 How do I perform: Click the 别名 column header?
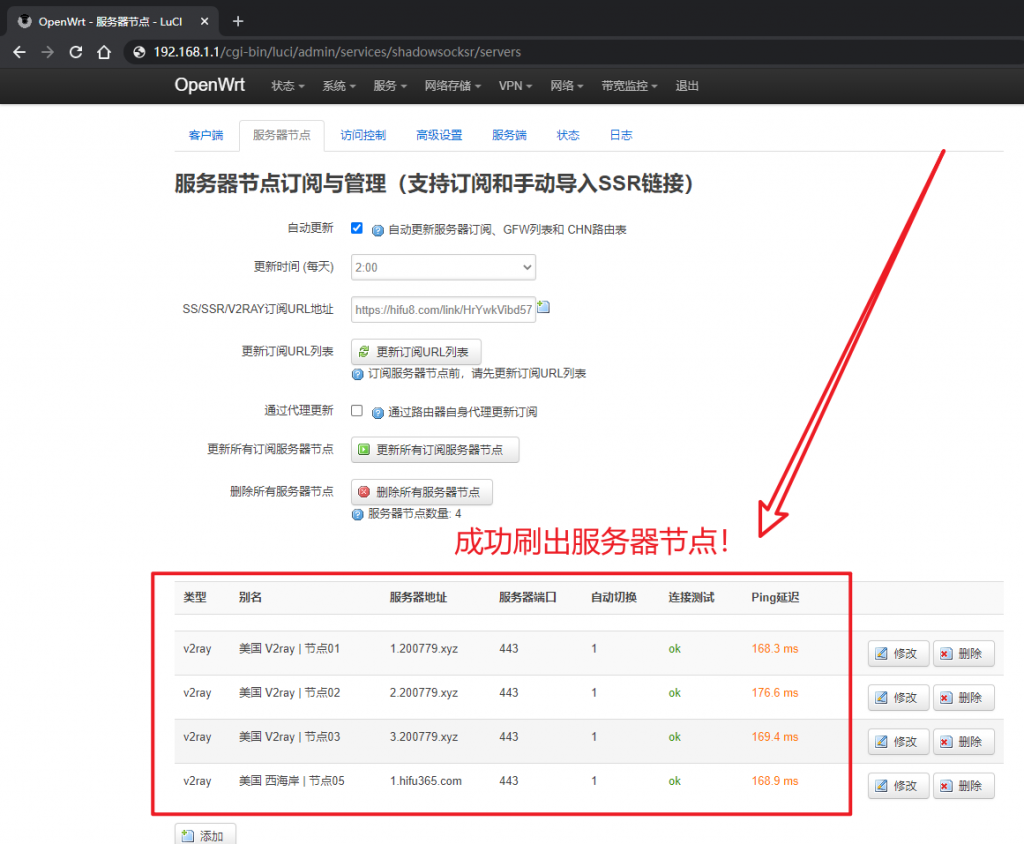(250, 597)
